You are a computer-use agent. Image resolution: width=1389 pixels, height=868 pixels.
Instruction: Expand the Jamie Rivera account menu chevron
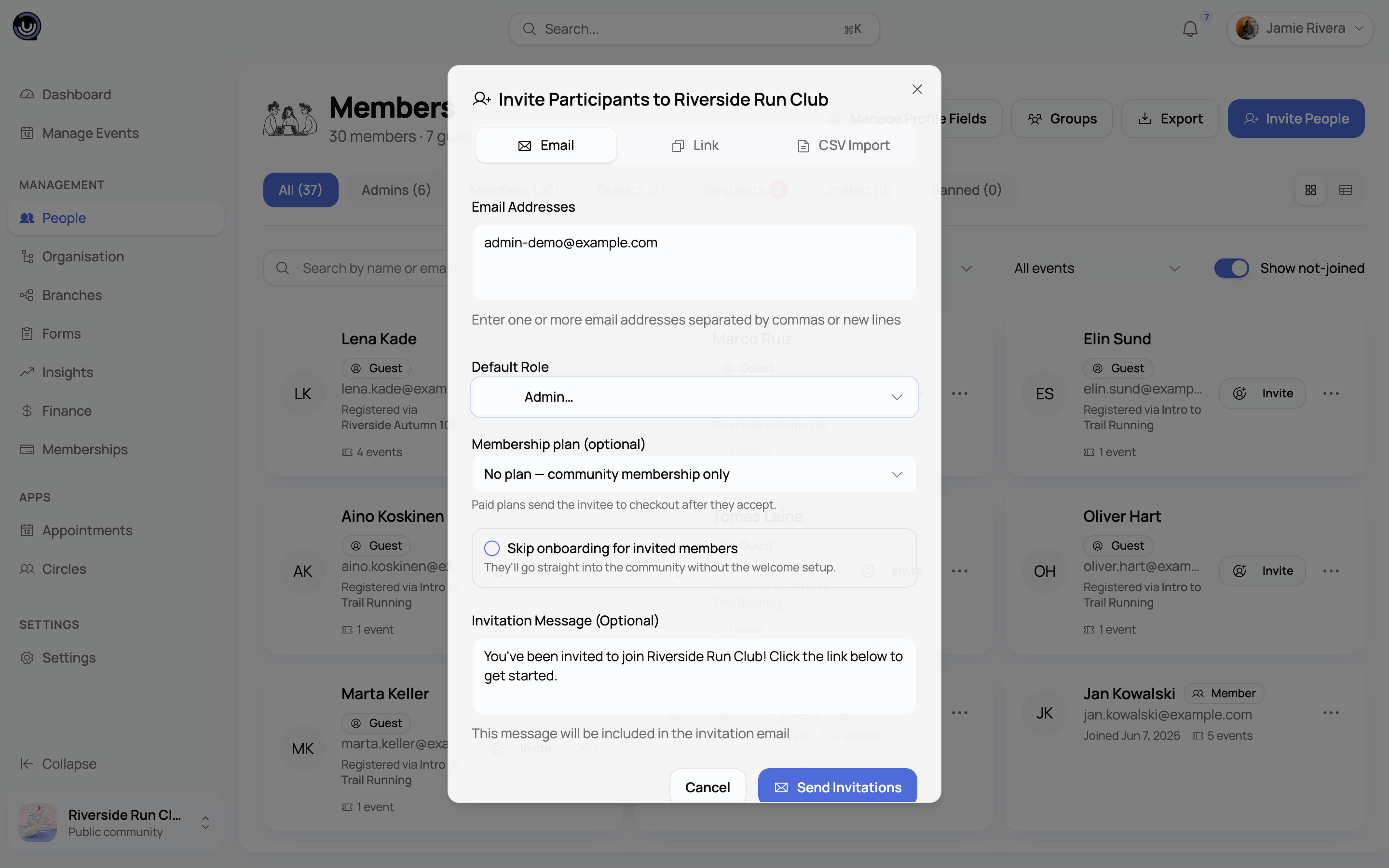coord(1359,28)
